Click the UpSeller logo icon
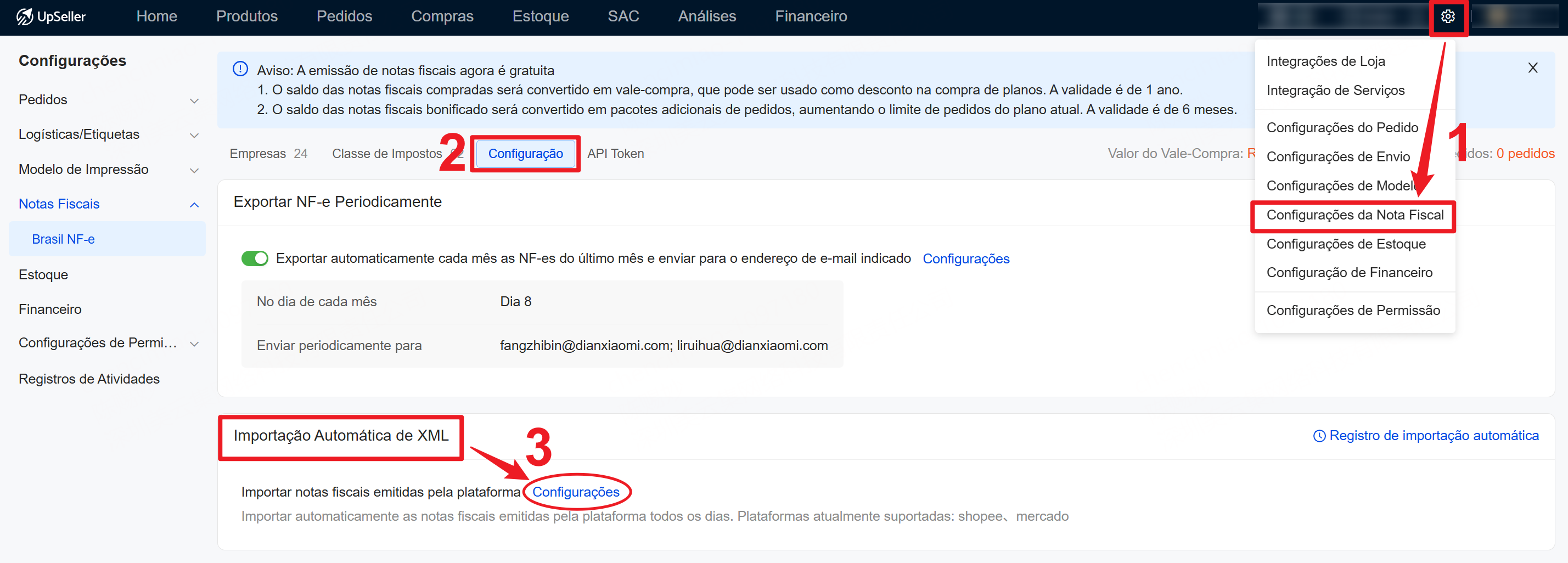The image size is (1568, 563). click(x=24, y=16)
